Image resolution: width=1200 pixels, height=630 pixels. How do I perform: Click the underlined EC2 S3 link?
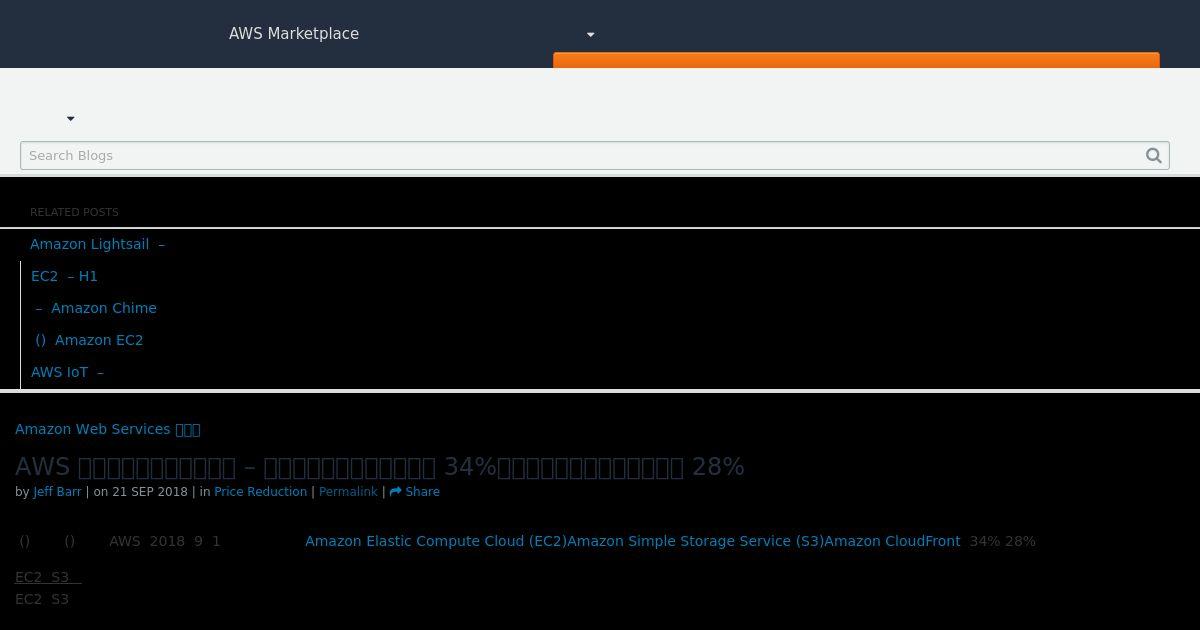pyautogui.click(x=48, y=577)
